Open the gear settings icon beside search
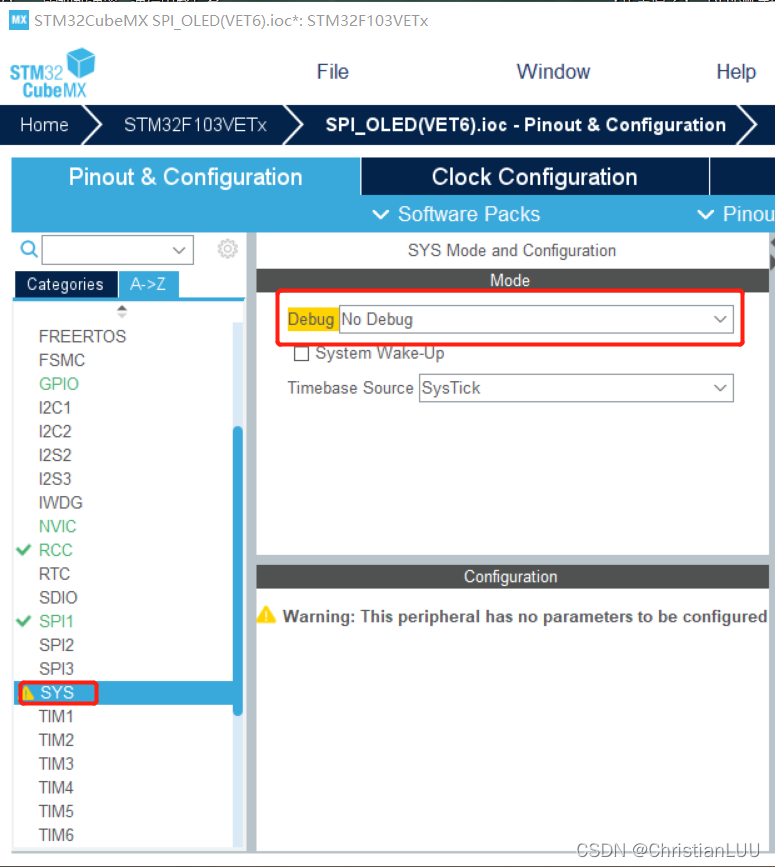 [227, 249]
